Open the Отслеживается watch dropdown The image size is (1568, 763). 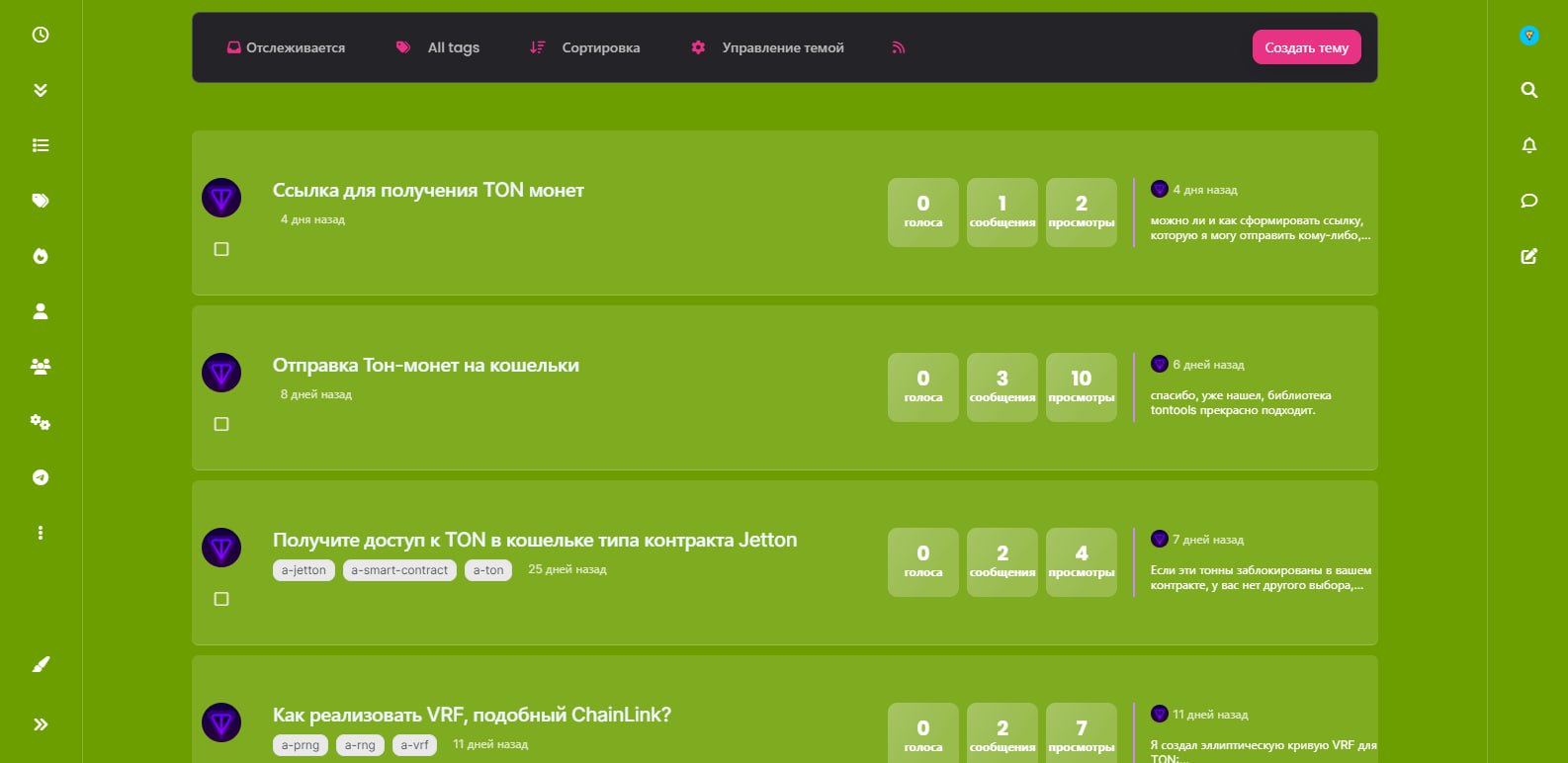pos(286,47)
